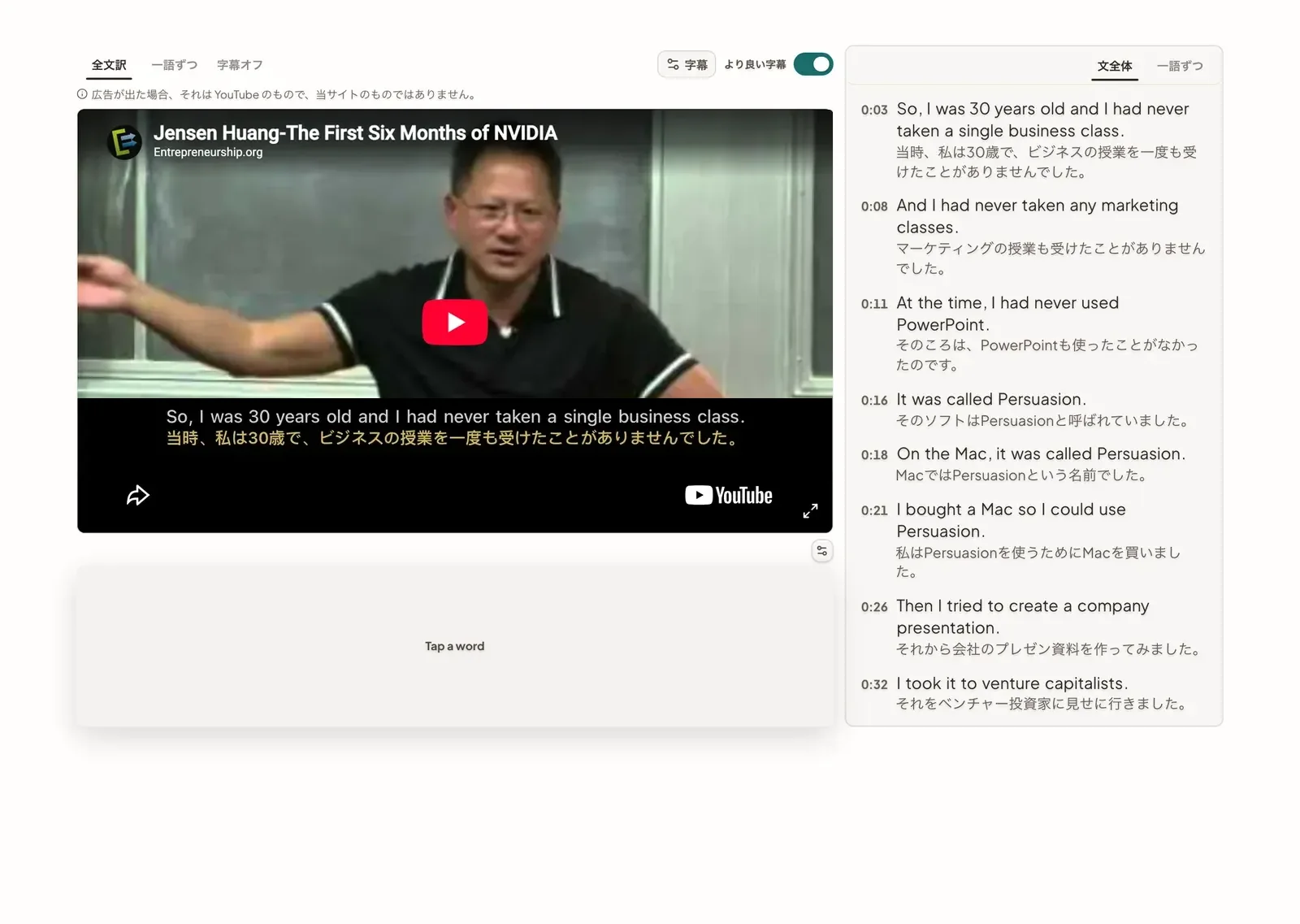Open the YouTube logo link
The width and height of the screenshot is (1300, 924).
coord(728,495)
